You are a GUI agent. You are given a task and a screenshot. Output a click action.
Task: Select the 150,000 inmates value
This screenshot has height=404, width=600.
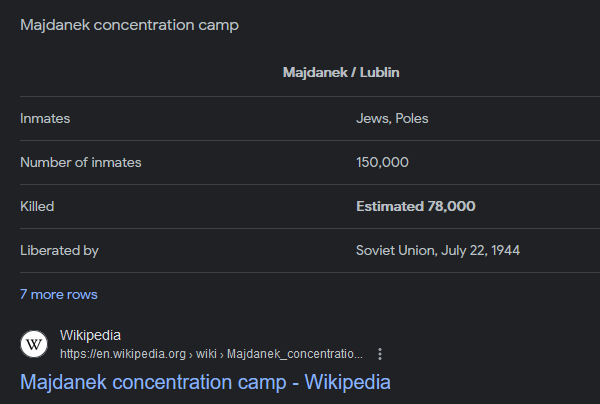tap(382, 163)
